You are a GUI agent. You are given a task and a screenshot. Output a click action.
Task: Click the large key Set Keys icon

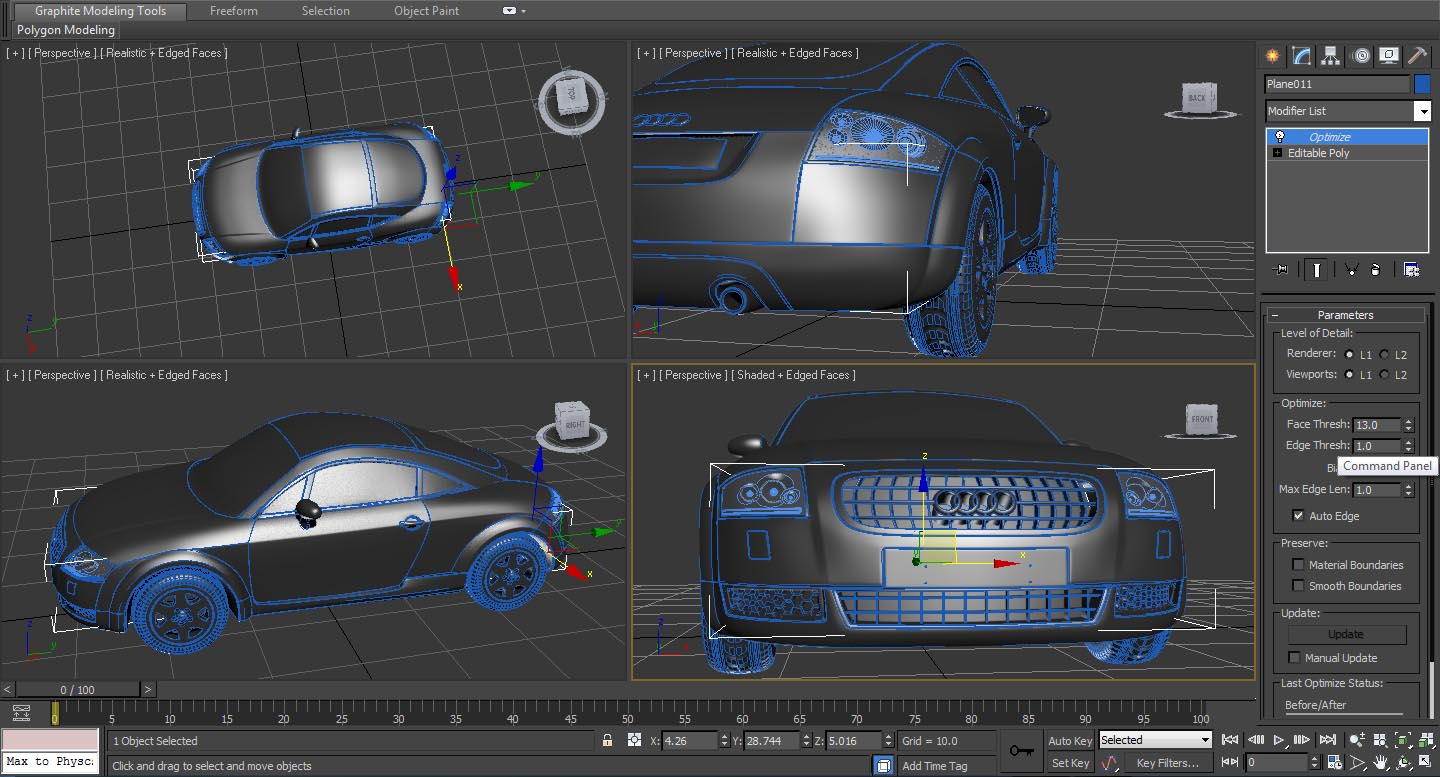point(1022,750)
